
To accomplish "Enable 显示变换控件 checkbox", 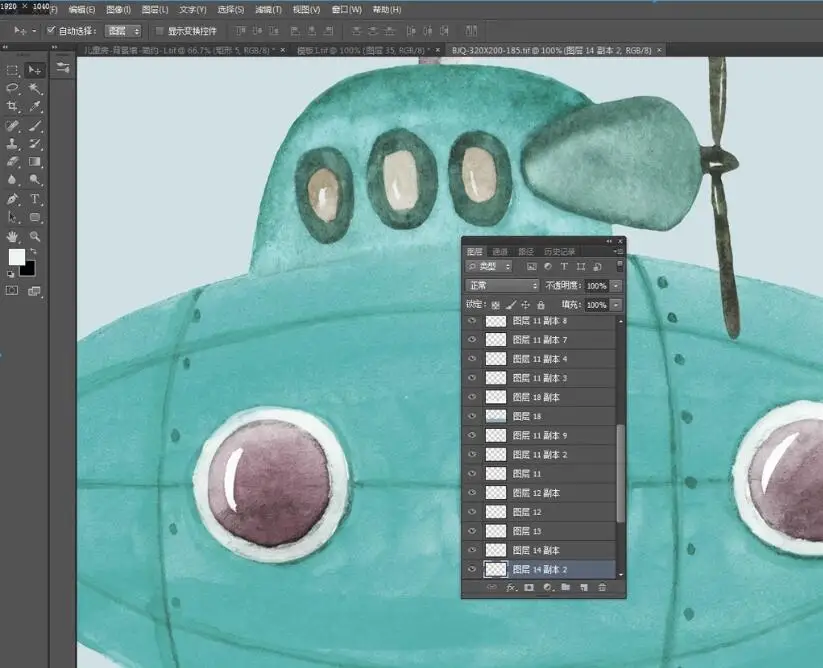I will pos(160,31).
